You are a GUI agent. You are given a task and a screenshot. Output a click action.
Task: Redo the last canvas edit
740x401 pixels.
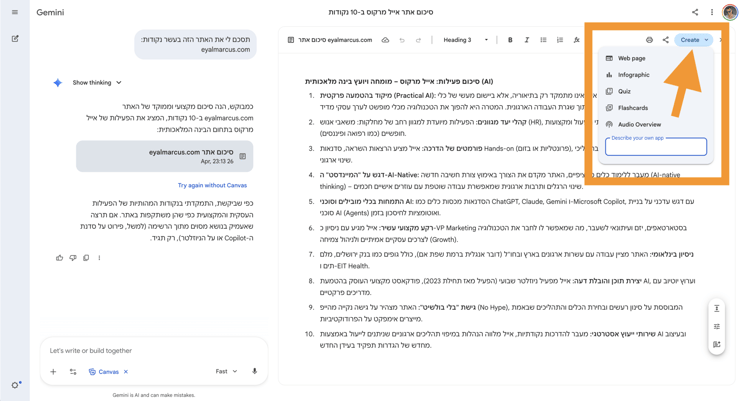(x=418, y=40)
